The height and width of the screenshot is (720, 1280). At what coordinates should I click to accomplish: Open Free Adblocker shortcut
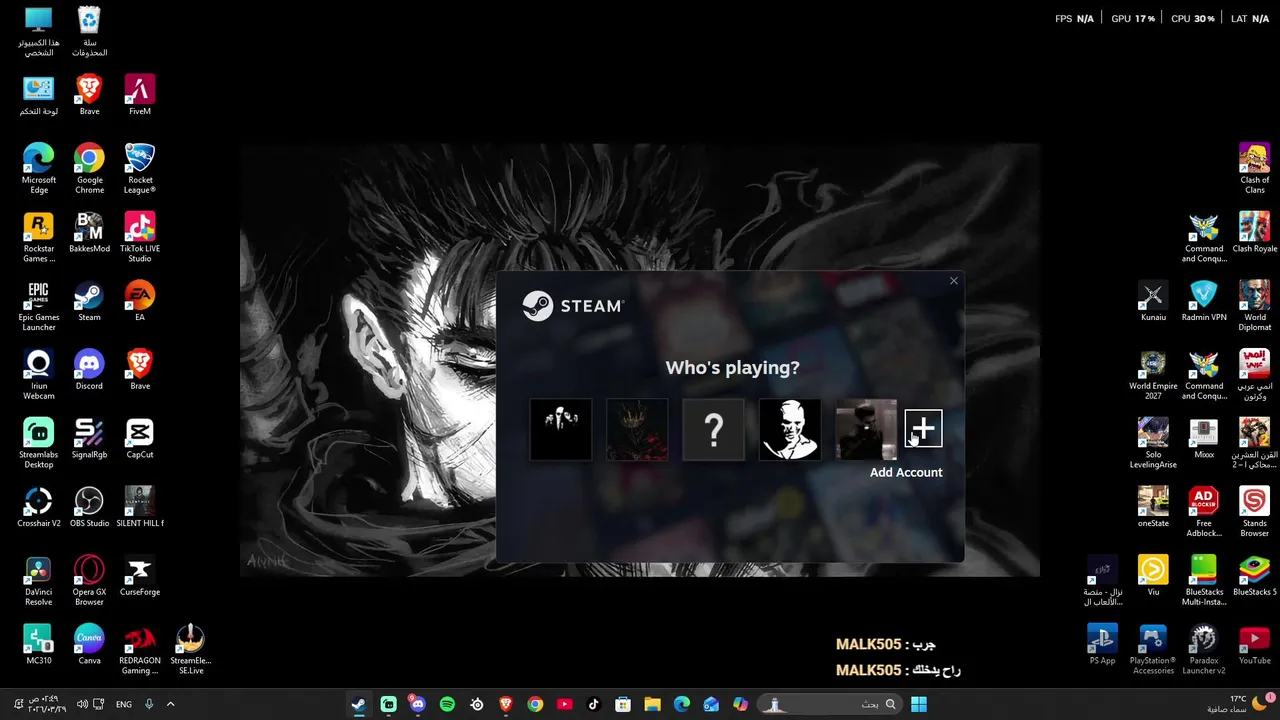[x=1204, y=511]
